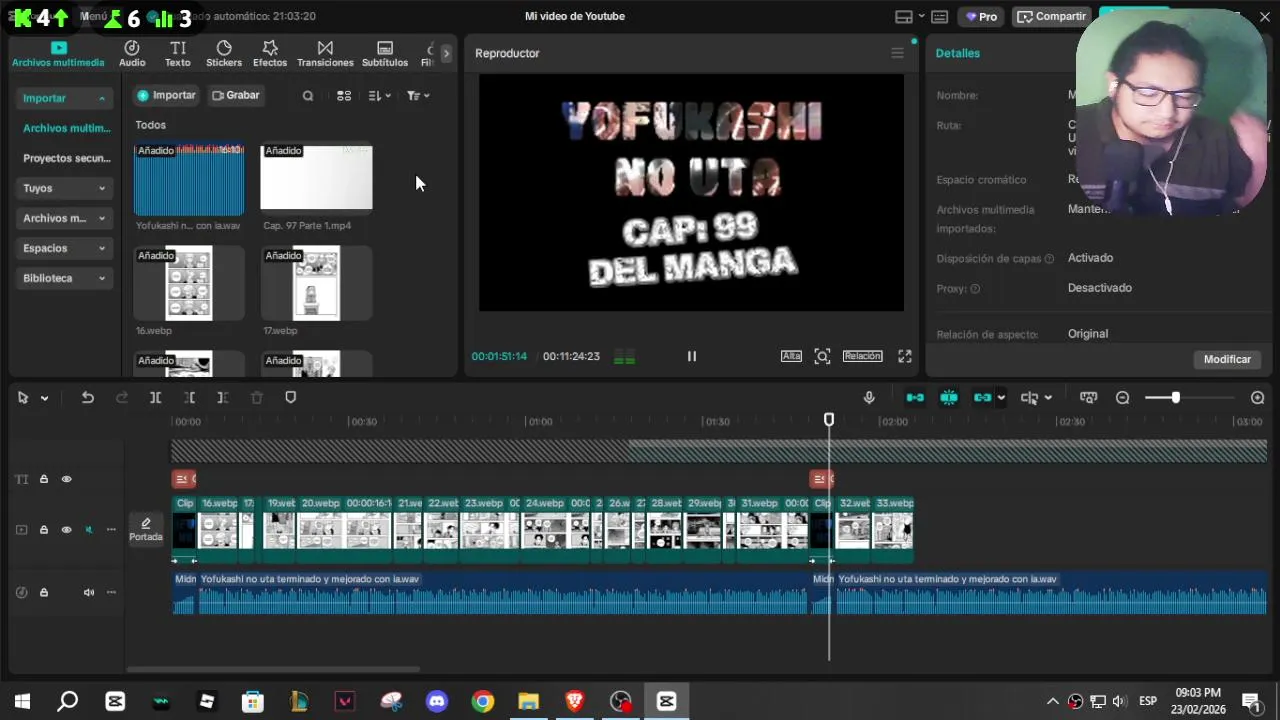Click the player fullscreen icon

click(905, 356)
